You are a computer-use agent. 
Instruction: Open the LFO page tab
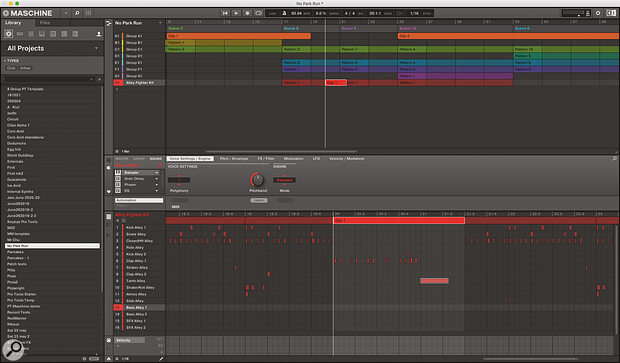(x=316, y=159)
